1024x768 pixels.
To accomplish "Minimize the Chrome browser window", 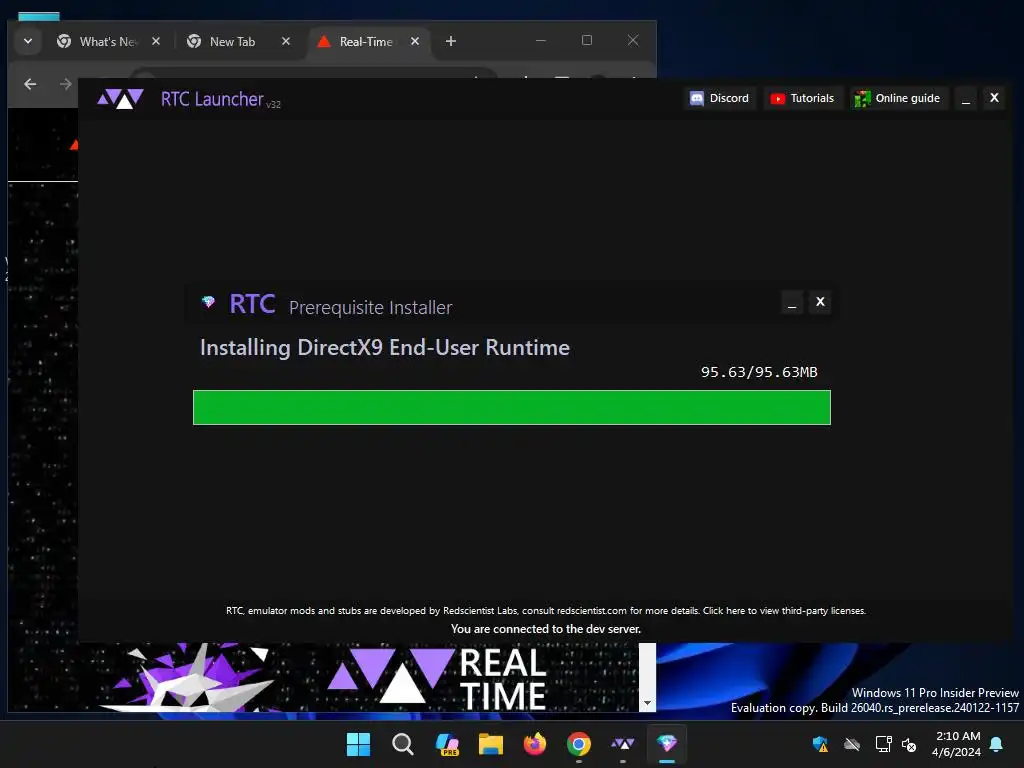I will pyautogui.click(x=541, y=40).
